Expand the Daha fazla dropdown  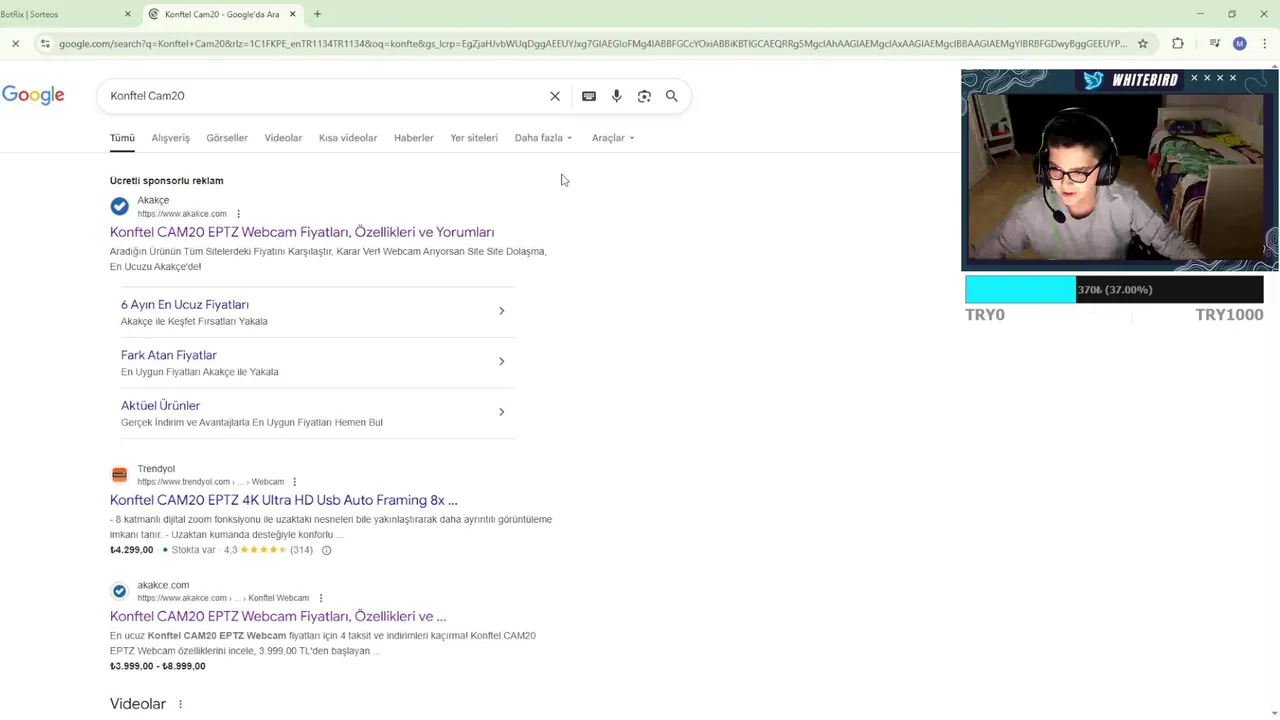pyautogui.click(x=543, y=138)
